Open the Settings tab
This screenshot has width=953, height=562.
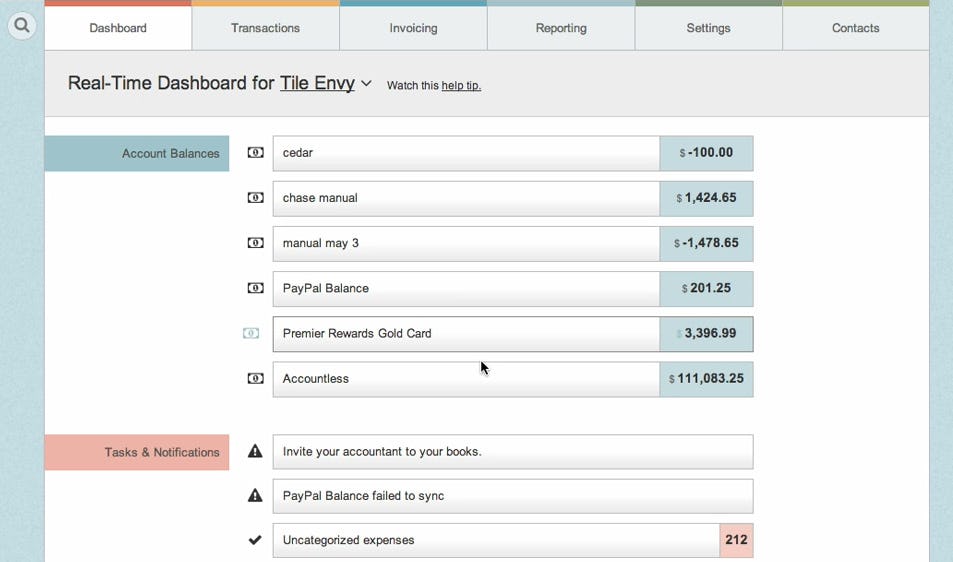[708, 28]
